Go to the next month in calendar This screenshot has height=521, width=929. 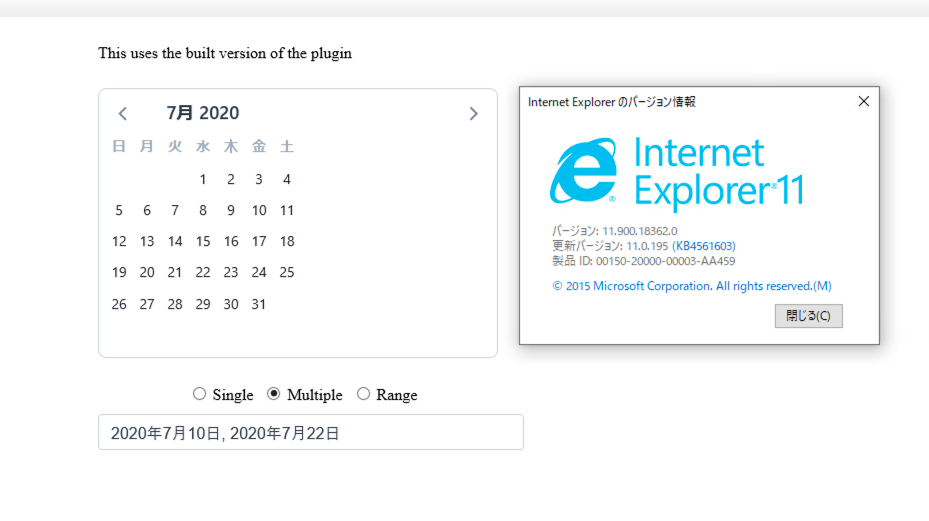point(473,113)
